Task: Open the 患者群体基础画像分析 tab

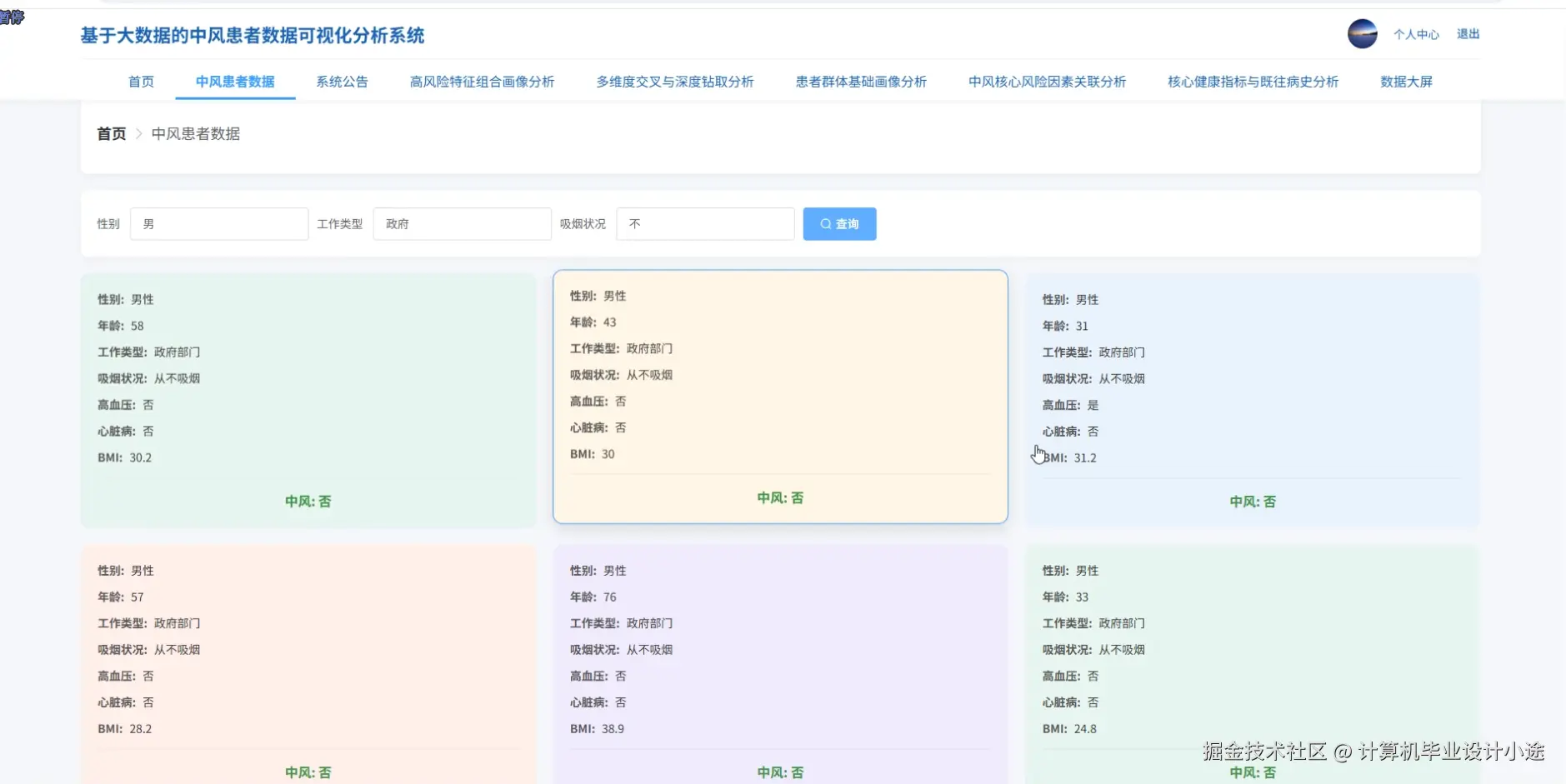Action: tap(861, 81)
